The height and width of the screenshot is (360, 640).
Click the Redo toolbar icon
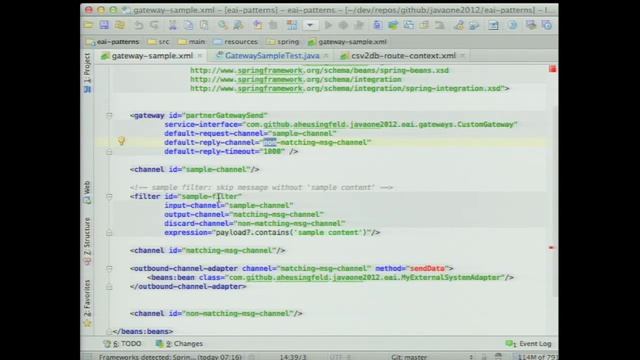pos(154,25)
